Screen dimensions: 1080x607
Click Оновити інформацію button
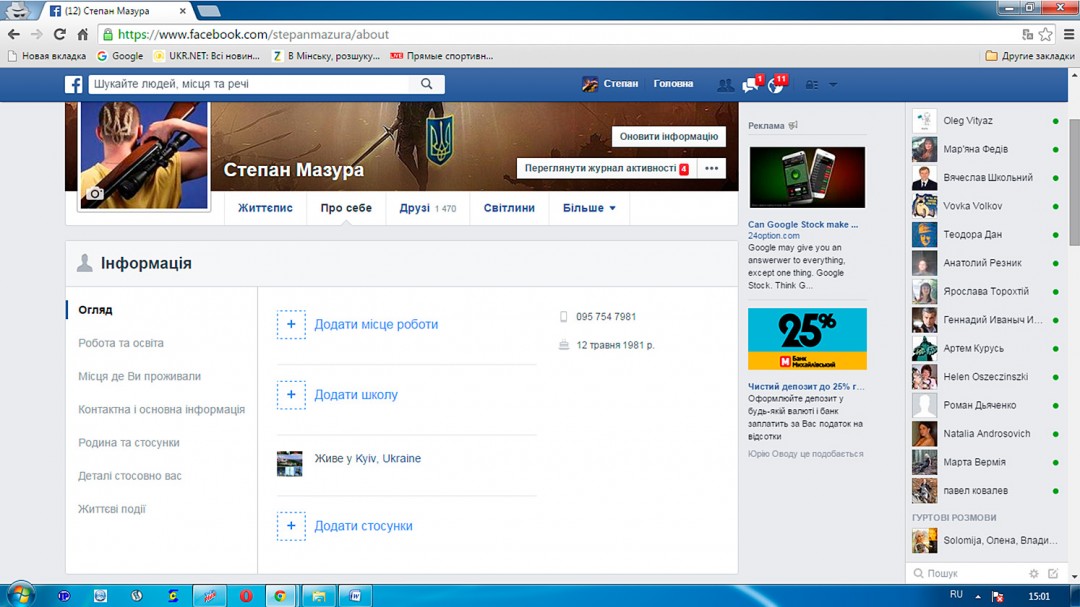[668, 137]
